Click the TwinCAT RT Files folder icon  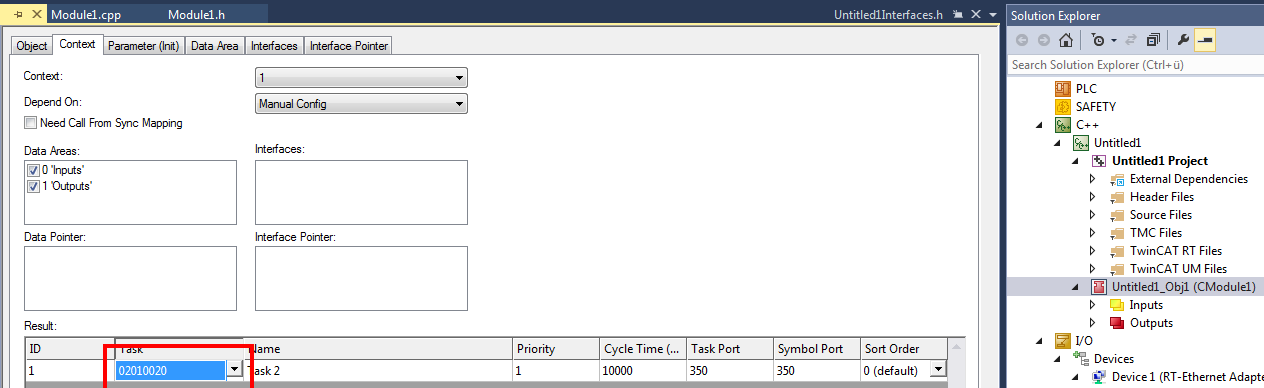tap(1117, 251)
